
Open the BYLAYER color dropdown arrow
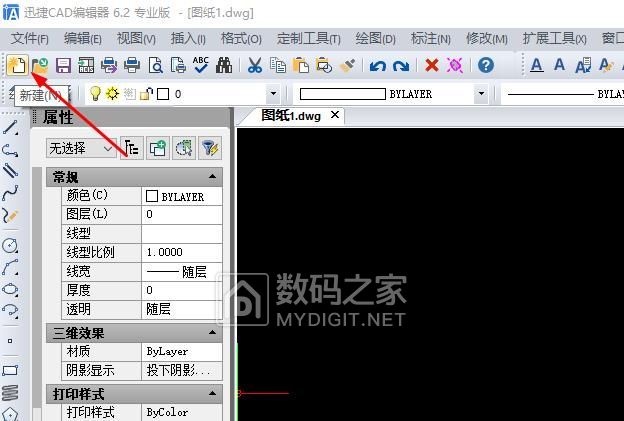[x=481, y=94]
